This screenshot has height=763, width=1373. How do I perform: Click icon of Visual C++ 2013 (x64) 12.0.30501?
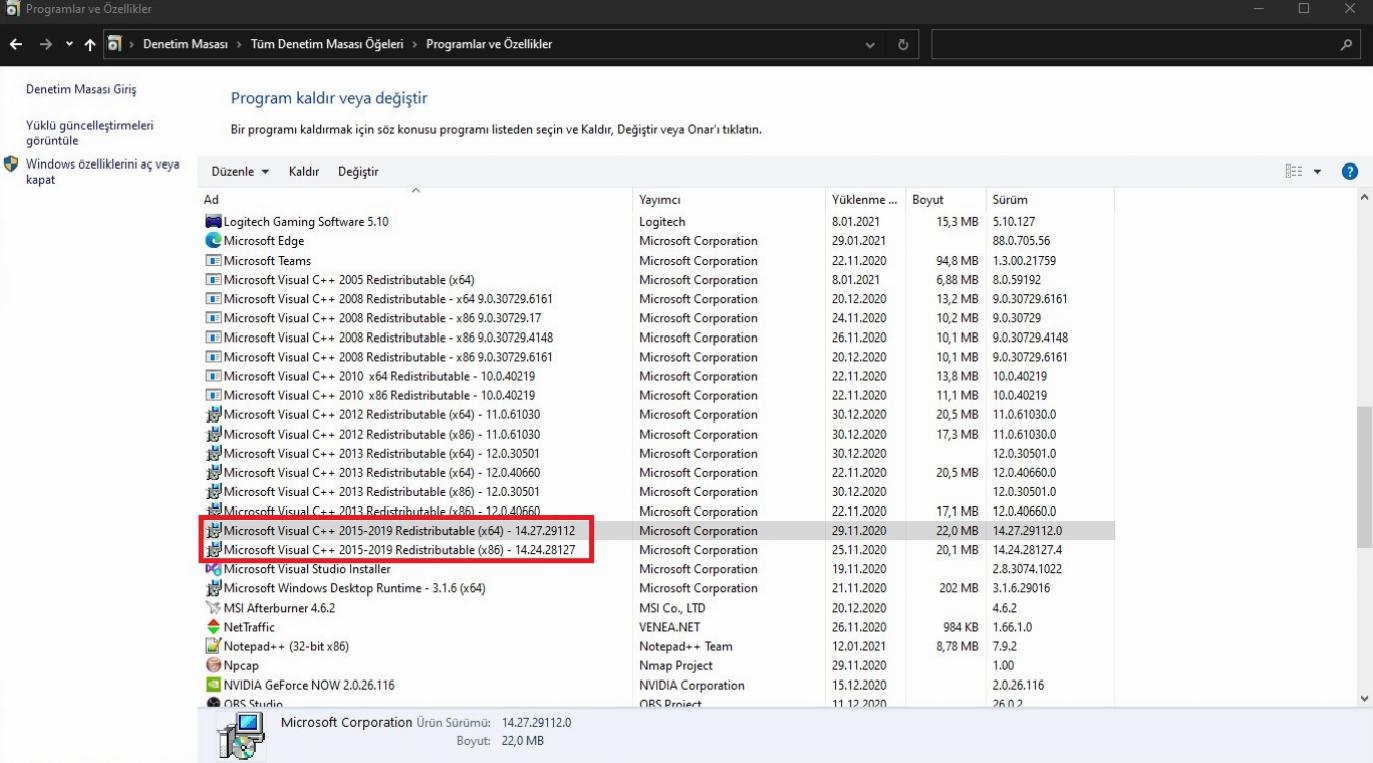tap(213, 454)
